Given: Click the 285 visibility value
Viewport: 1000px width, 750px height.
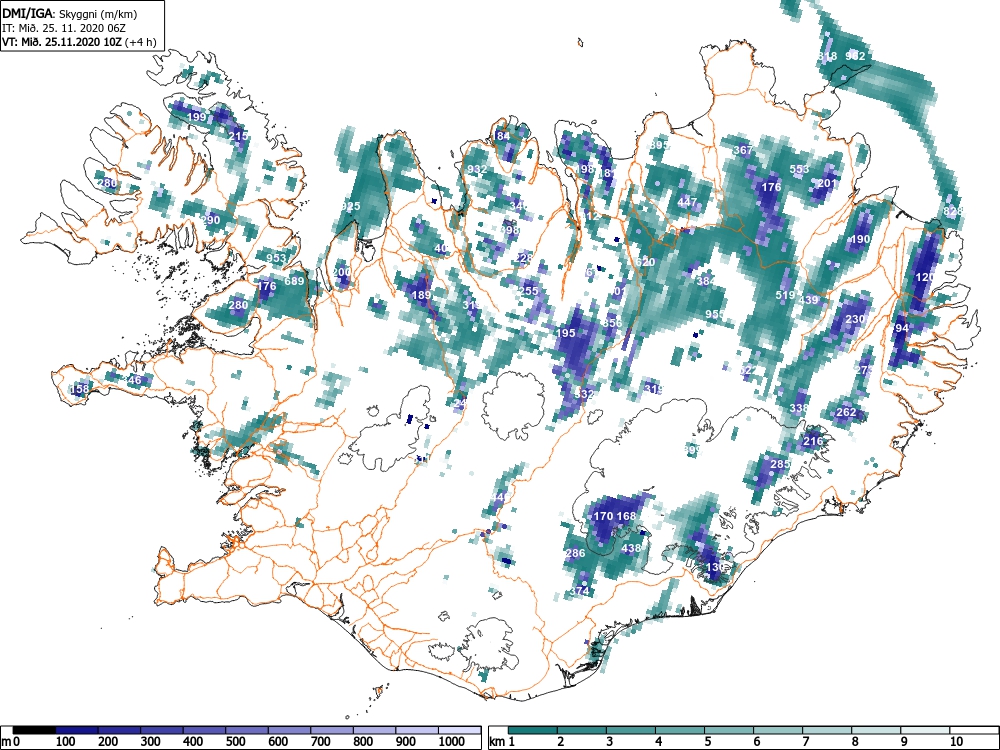Looking at the screenshot, I should click(781, 464).
